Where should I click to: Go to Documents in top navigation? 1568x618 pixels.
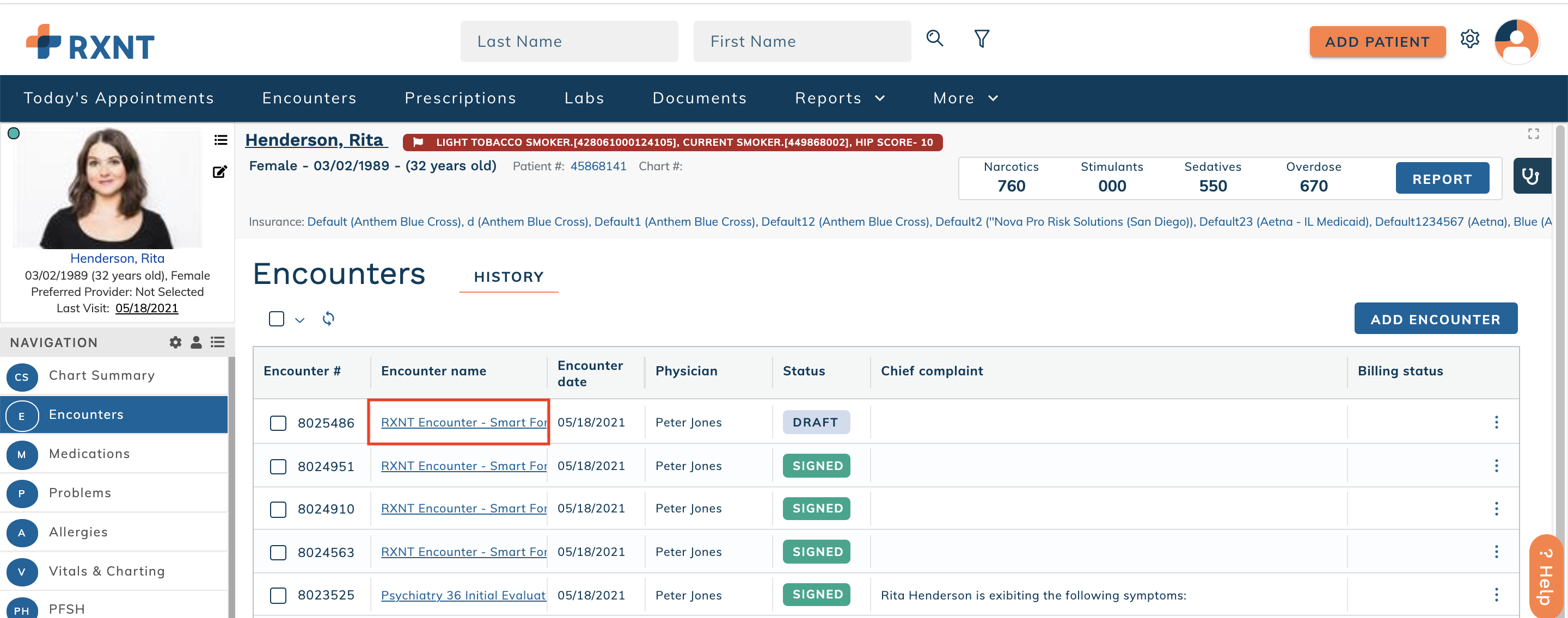coord(700,98)
